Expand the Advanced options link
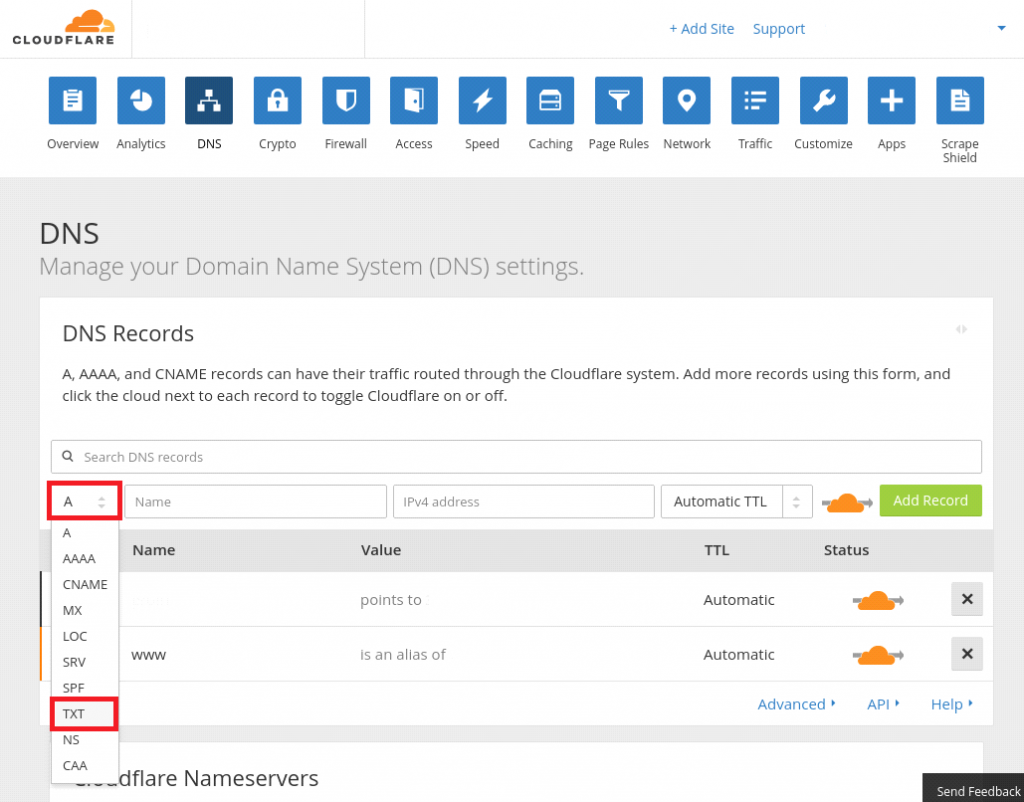1024x802 pixels. (x=796, y=704)
